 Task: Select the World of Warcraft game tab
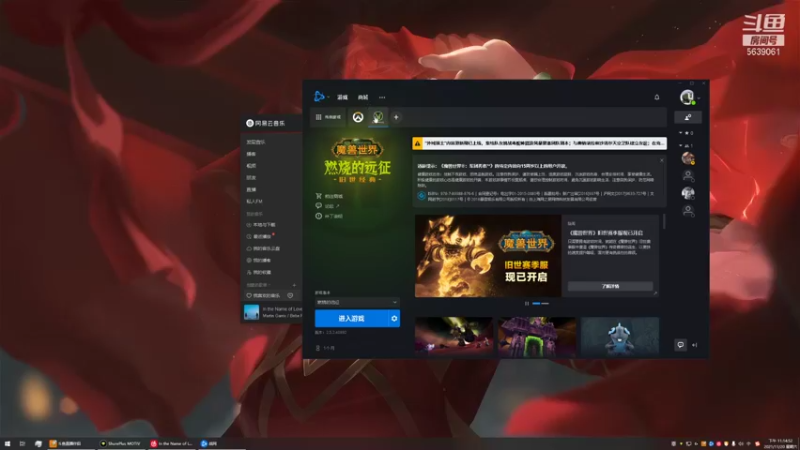pyautogui.click(x=378, y=117)
